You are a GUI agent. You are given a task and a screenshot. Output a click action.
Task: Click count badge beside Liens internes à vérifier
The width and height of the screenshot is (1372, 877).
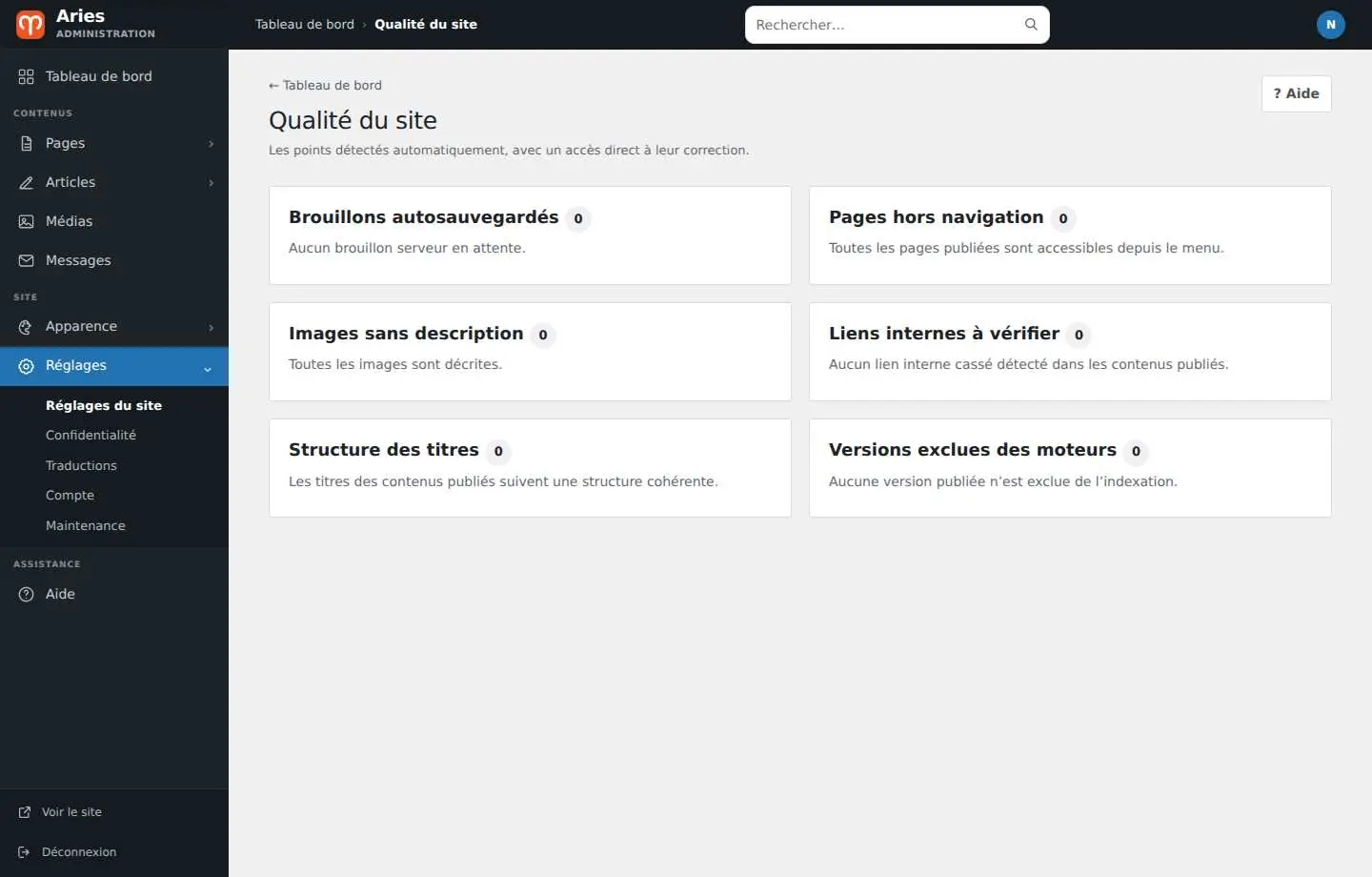pyautogui.click(x=1079, y=335)
